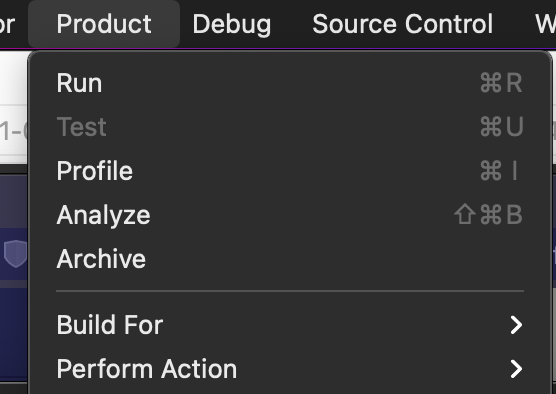Click the ⌘R shortcut hint beside Run
Image resolution: width=556 pixels, height=394 pixels.
point(501,83)
